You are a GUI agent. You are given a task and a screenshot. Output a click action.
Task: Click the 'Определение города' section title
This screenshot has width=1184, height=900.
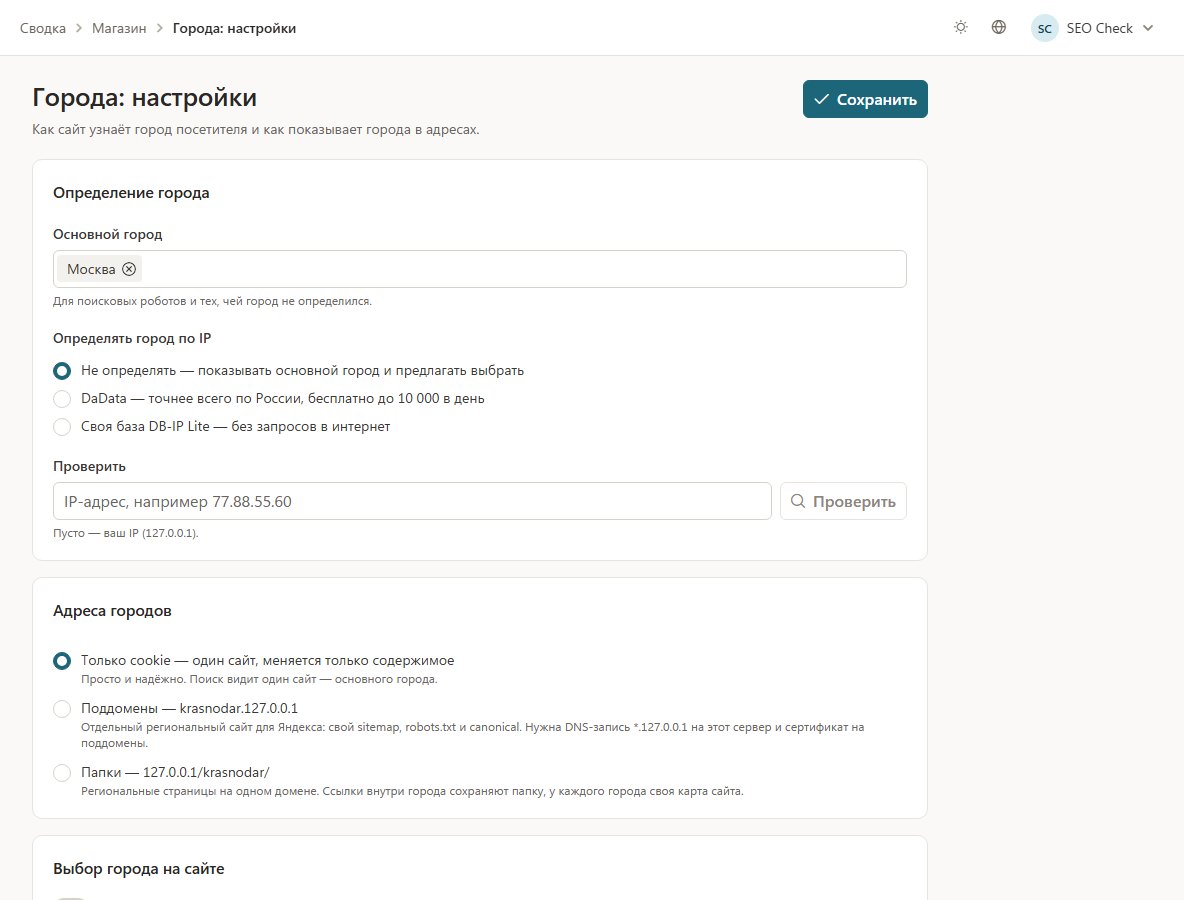point(131,193)
